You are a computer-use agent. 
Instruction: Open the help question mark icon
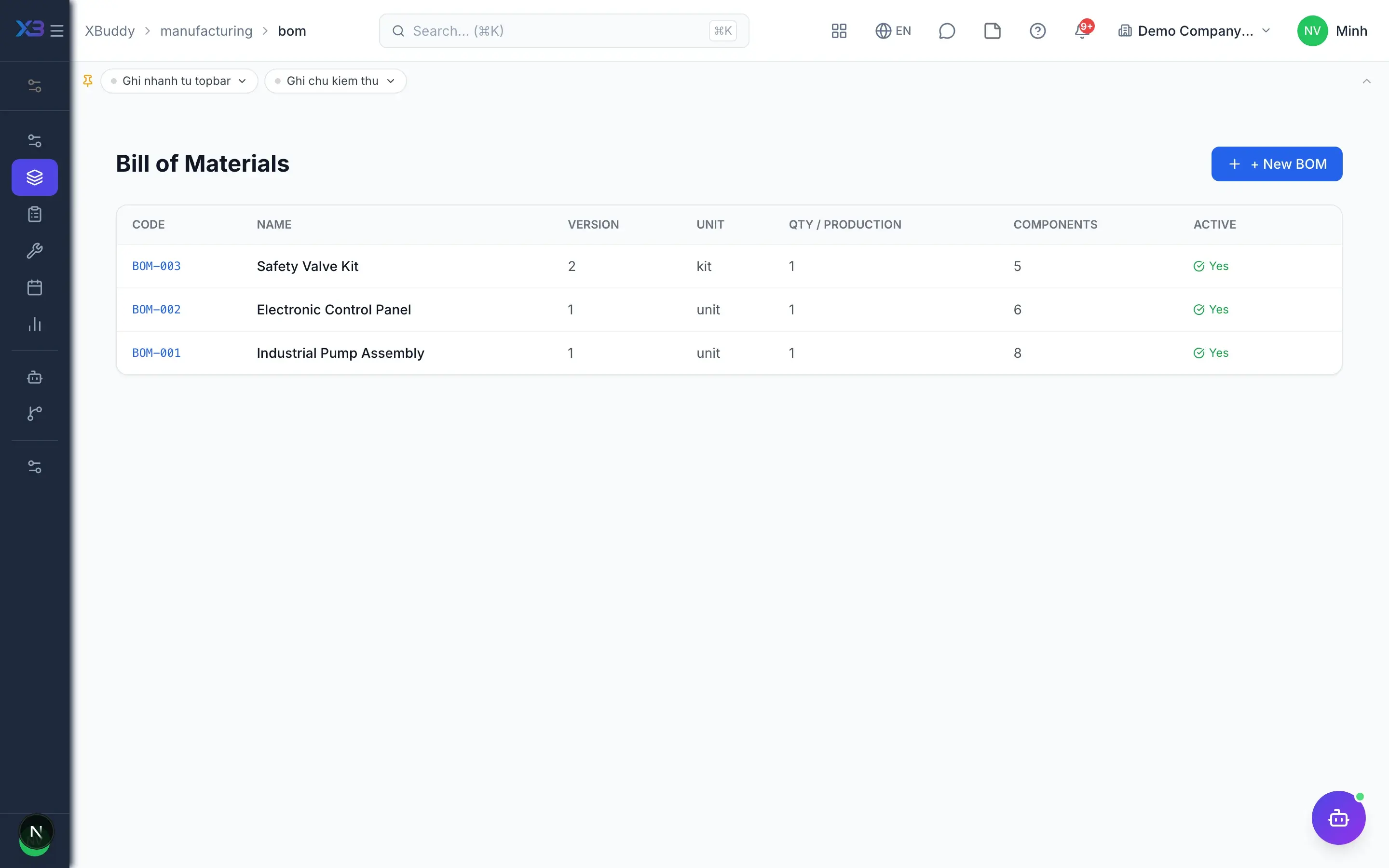1037,31
